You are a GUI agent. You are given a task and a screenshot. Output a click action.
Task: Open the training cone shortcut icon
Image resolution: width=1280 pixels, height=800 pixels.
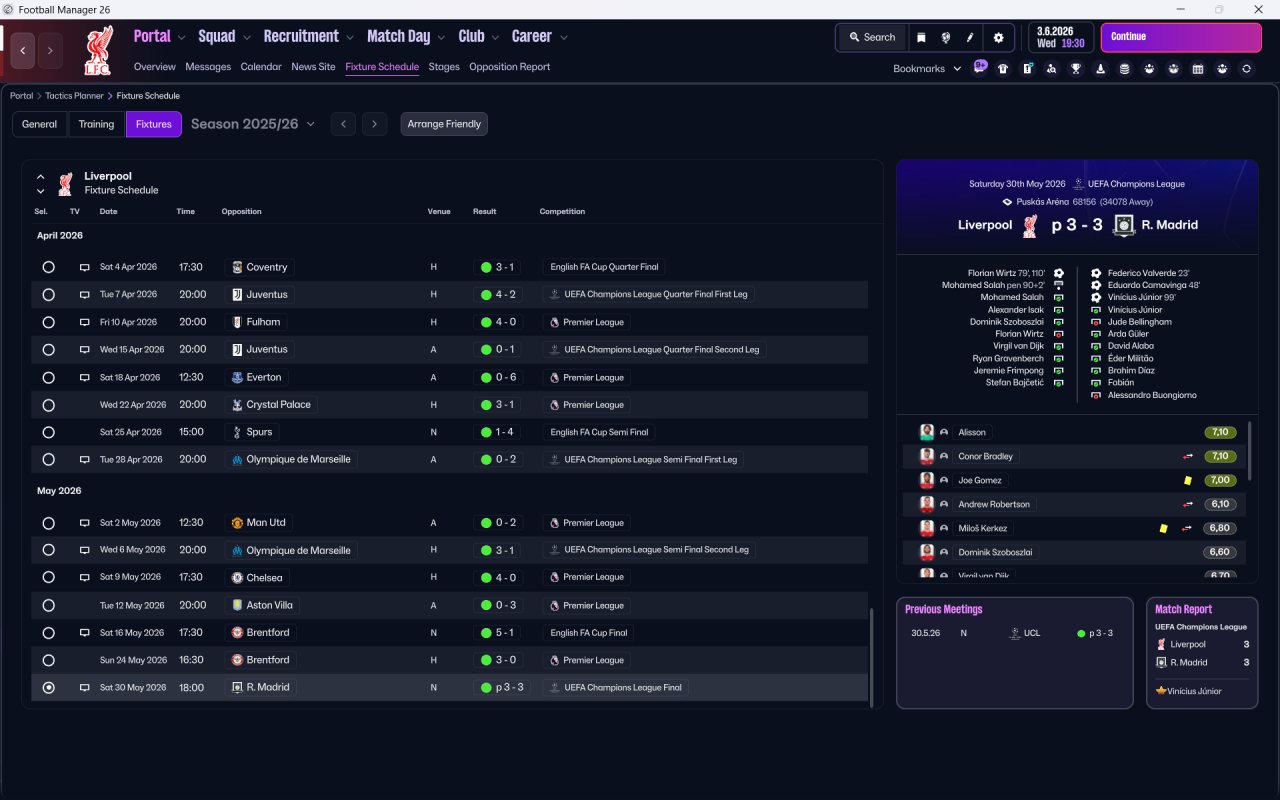(1100, 69)
